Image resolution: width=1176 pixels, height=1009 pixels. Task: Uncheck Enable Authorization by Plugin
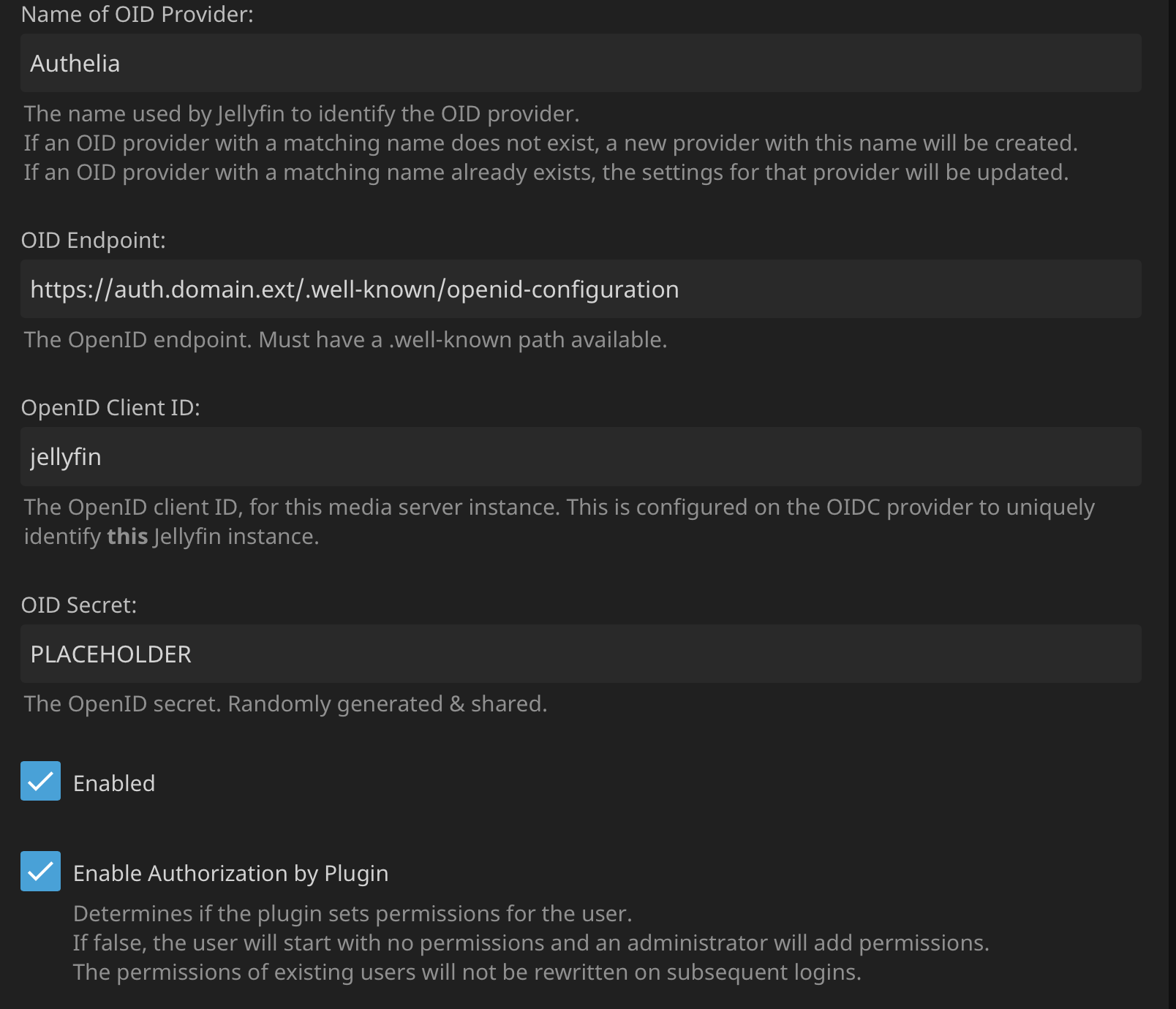40,871
